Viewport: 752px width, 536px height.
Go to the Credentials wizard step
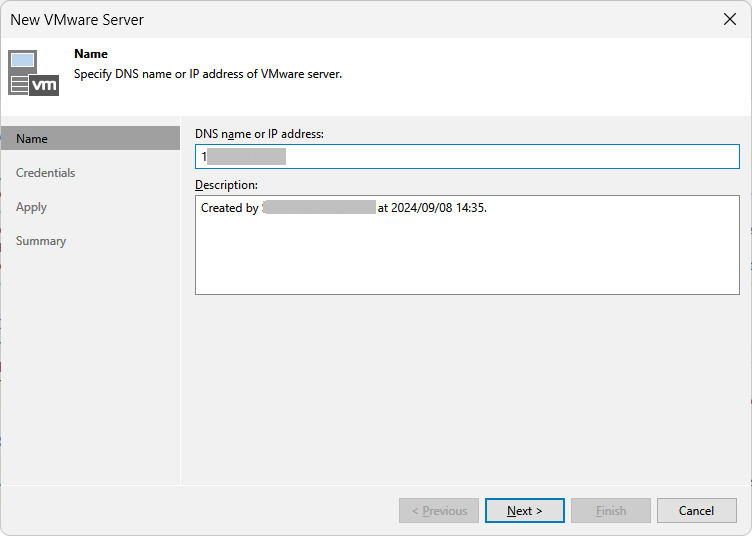click(x=46, y=173)
